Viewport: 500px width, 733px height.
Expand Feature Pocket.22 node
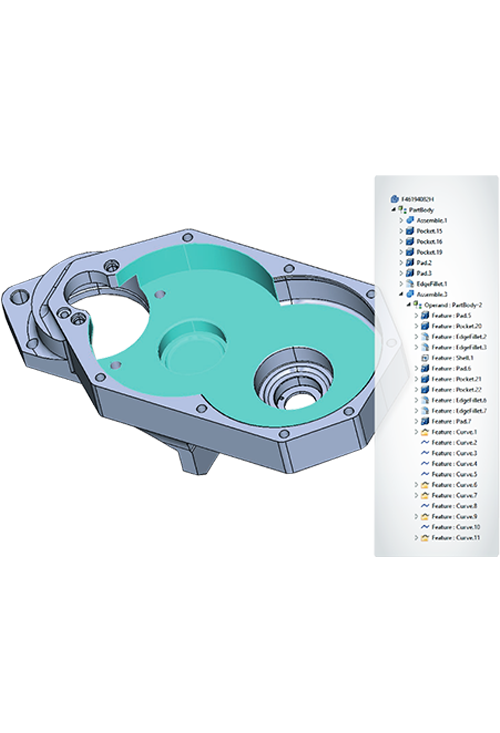click(x=416, y=389)
